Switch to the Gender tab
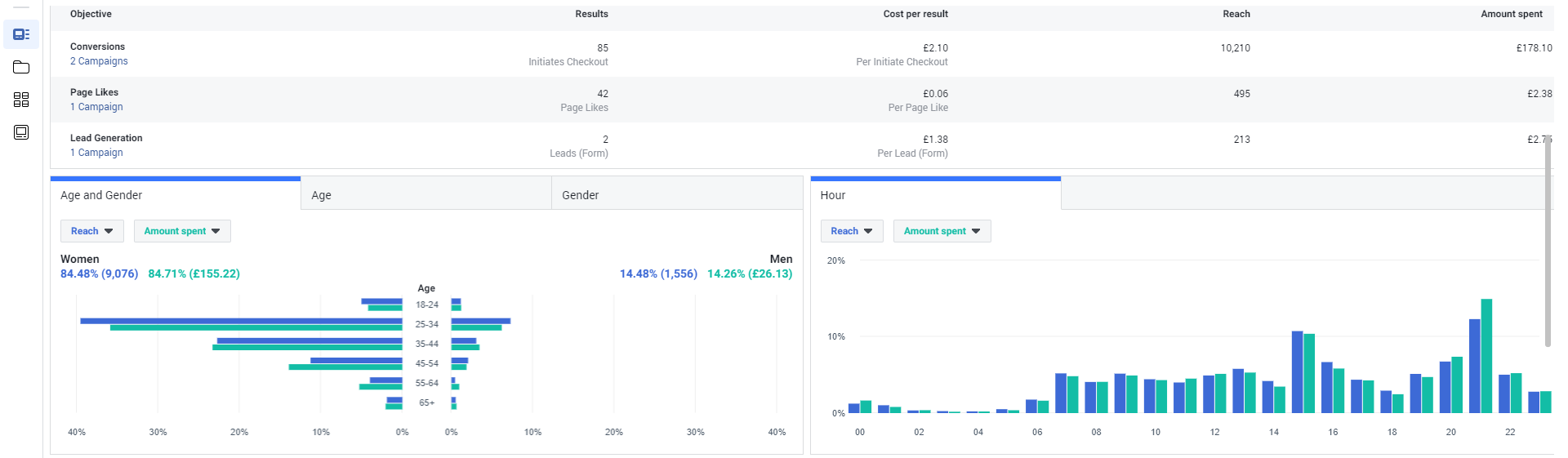 tap(677, 195)
